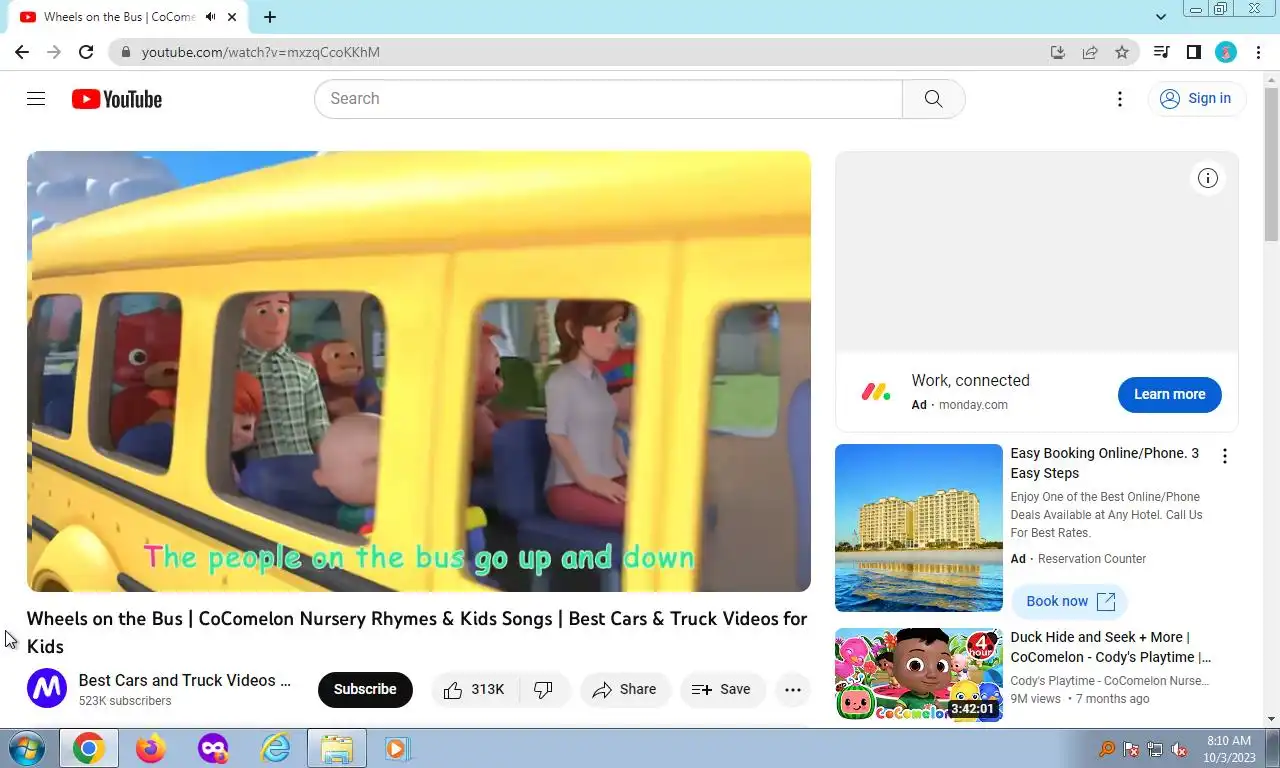Image resolution: width=1280 pixels, height=768 pixels.
Task: Open the Best Cars and Truck channel avatar
Action: [x=47, y=689]
